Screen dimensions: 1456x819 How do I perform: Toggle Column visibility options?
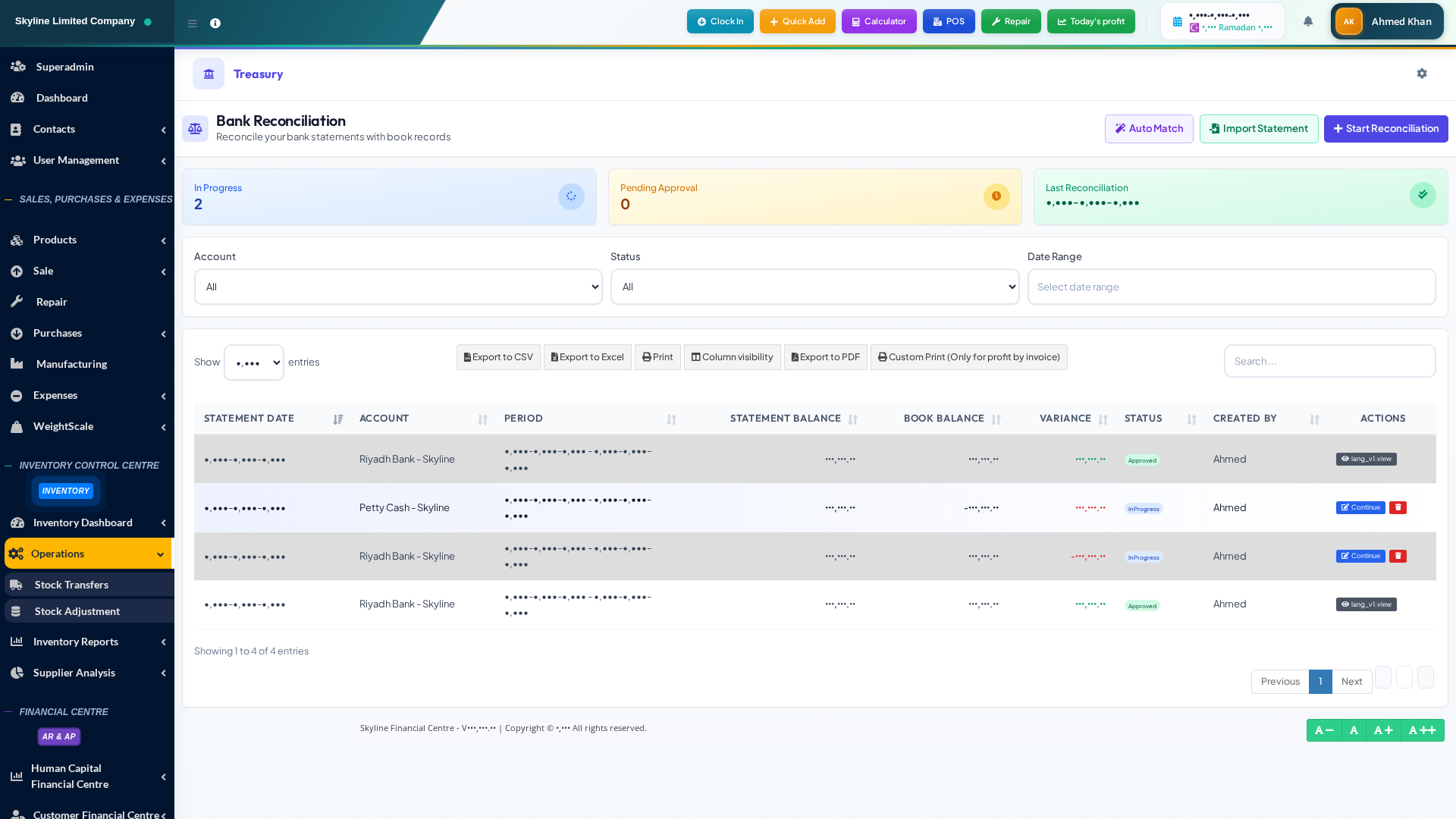point(731,356)
